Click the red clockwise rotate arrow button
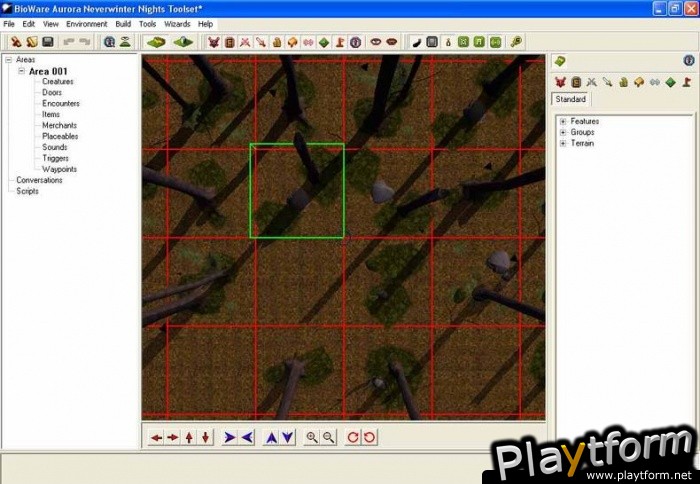 pyautogui.click(x=353, y=438)
